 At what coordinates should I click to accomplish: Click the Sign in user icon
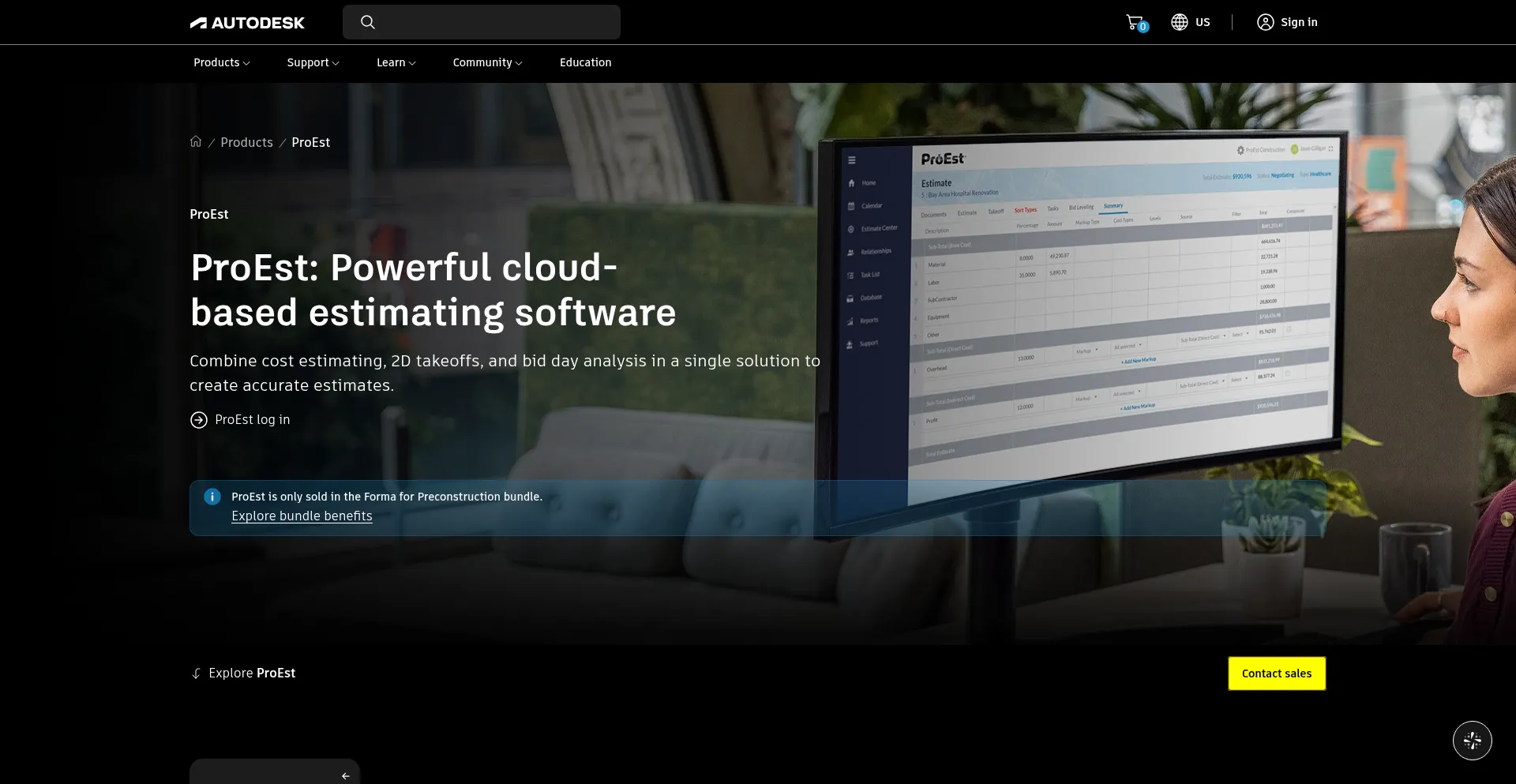click(1265, 22)
